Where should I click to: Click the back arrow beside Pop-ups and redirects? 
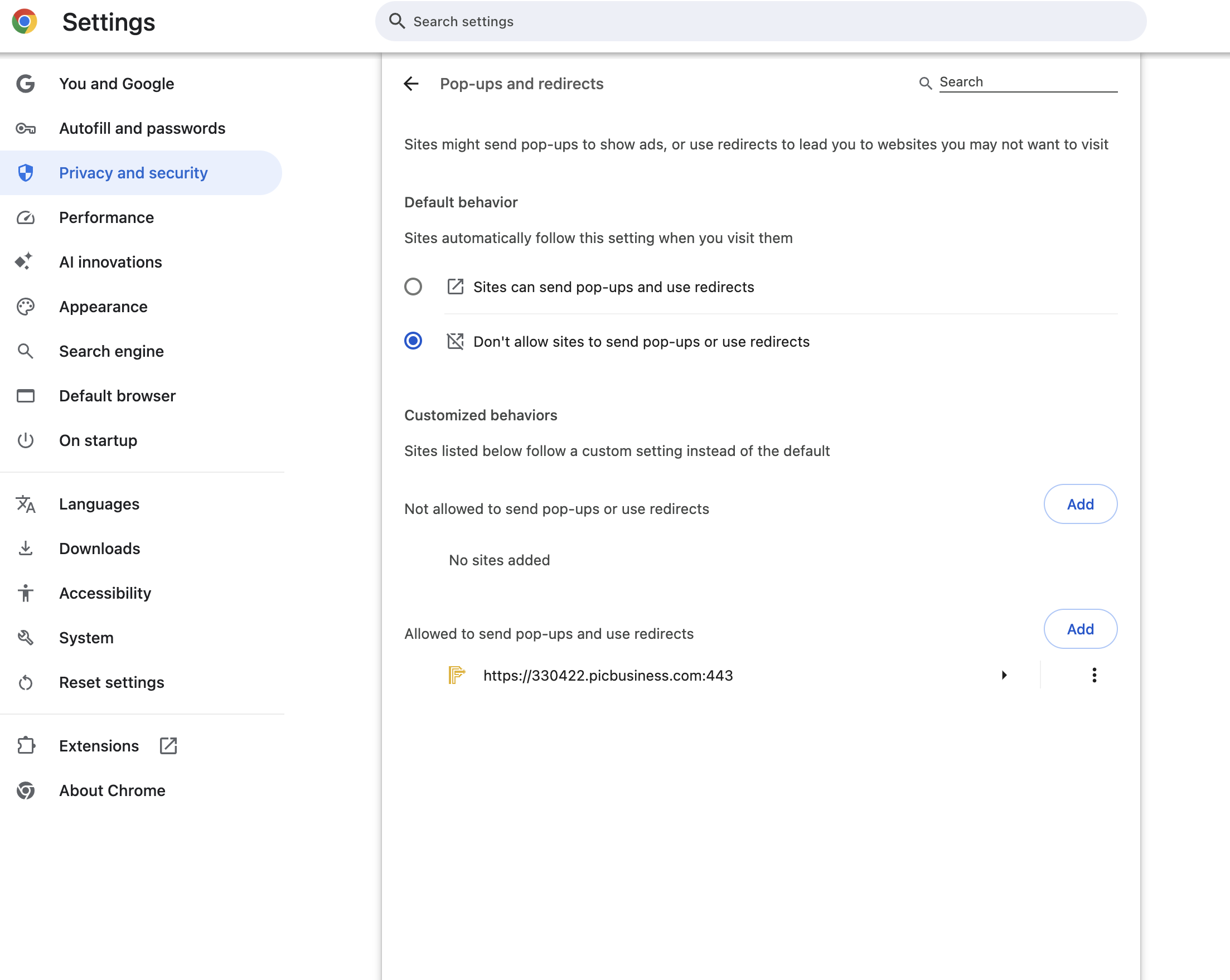(411, 84)
